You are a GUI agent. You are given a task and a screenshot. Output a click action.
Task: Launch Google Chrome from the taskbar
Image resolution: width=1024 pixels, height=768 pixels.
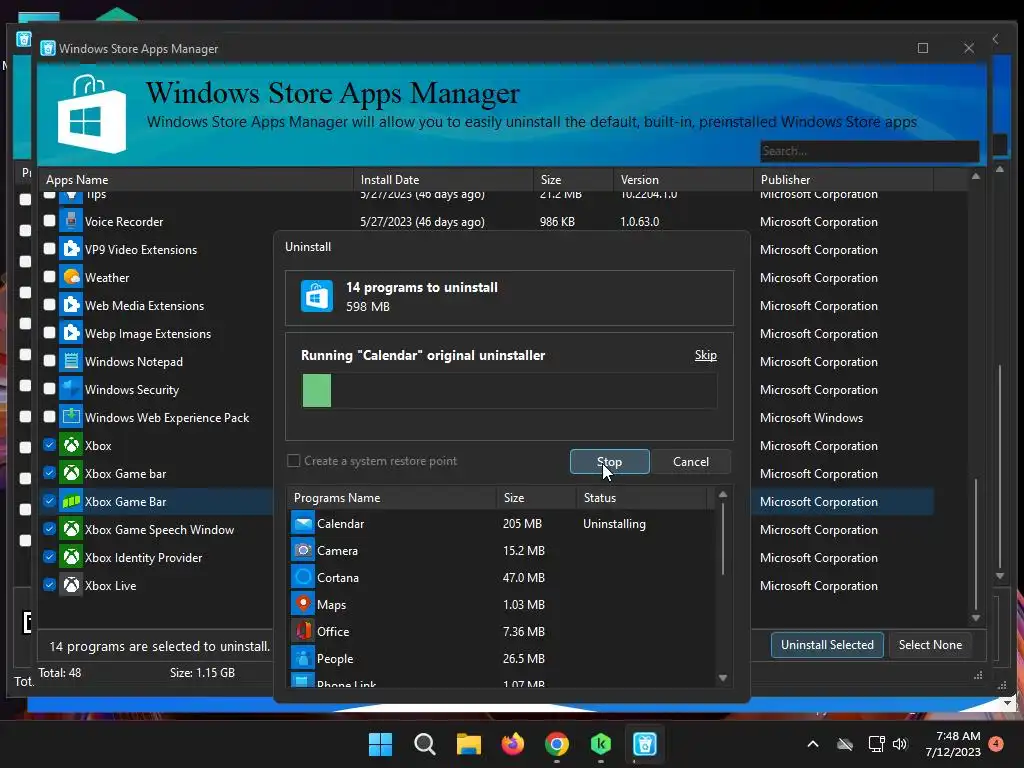pos(556,744)
